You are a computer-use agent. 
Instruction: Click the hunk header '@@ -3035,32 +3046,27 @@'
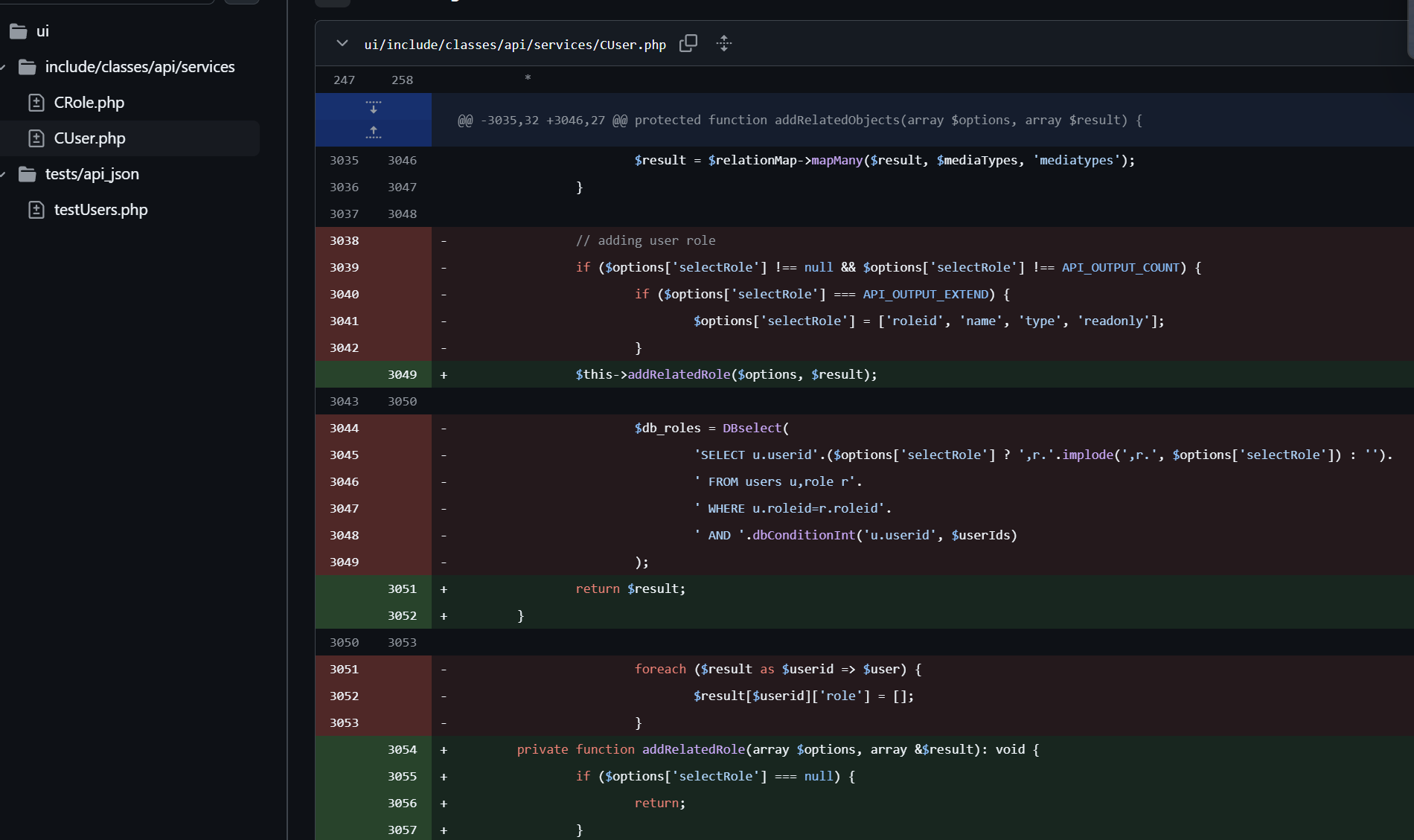click(x=542, y=120)
